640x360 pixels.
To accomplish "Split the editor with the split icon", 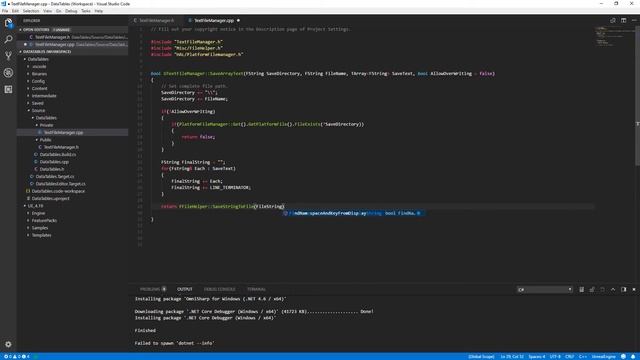I will 623,20.
